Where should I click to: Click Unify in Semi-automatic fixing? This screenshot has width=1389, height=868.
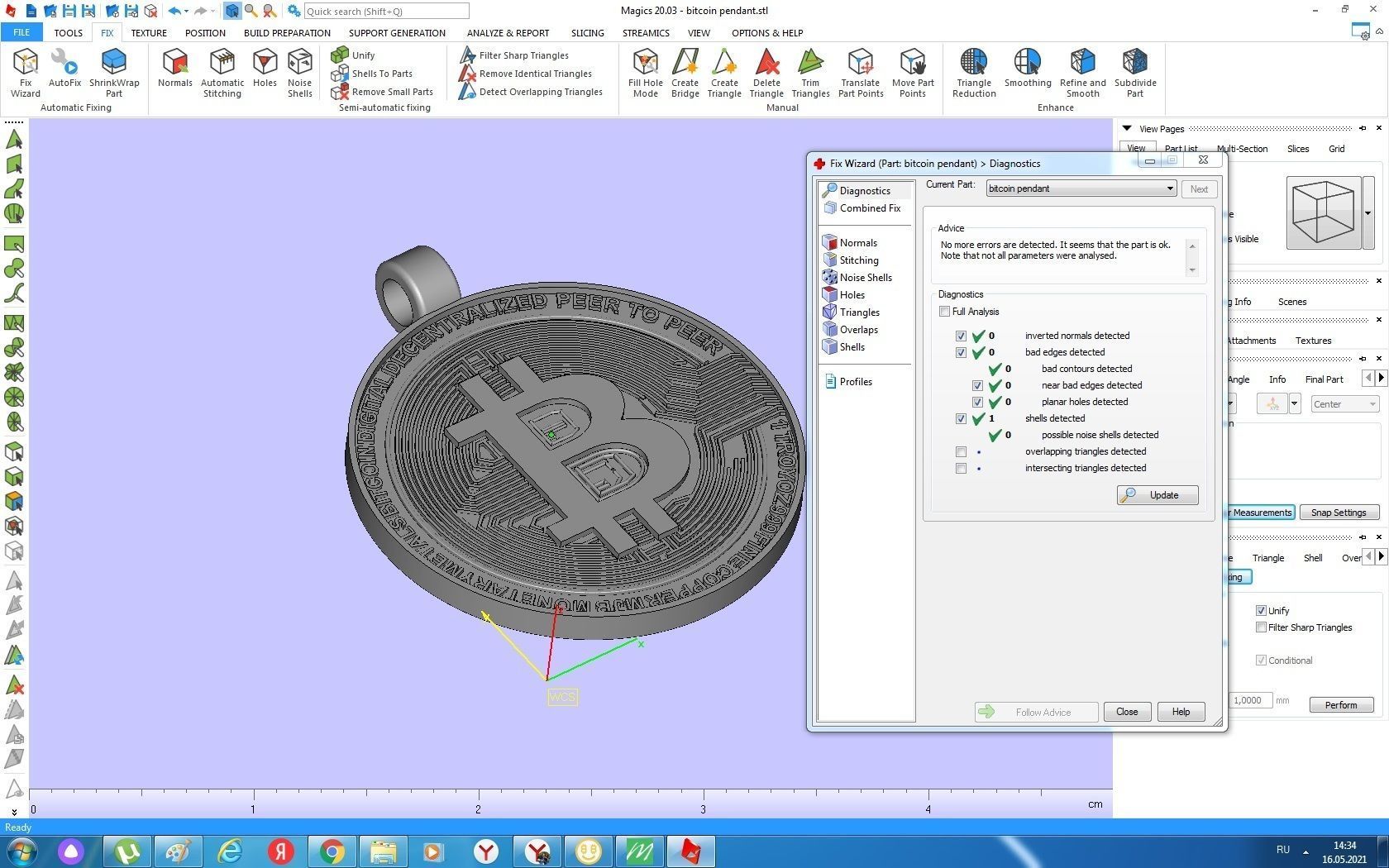354,55
